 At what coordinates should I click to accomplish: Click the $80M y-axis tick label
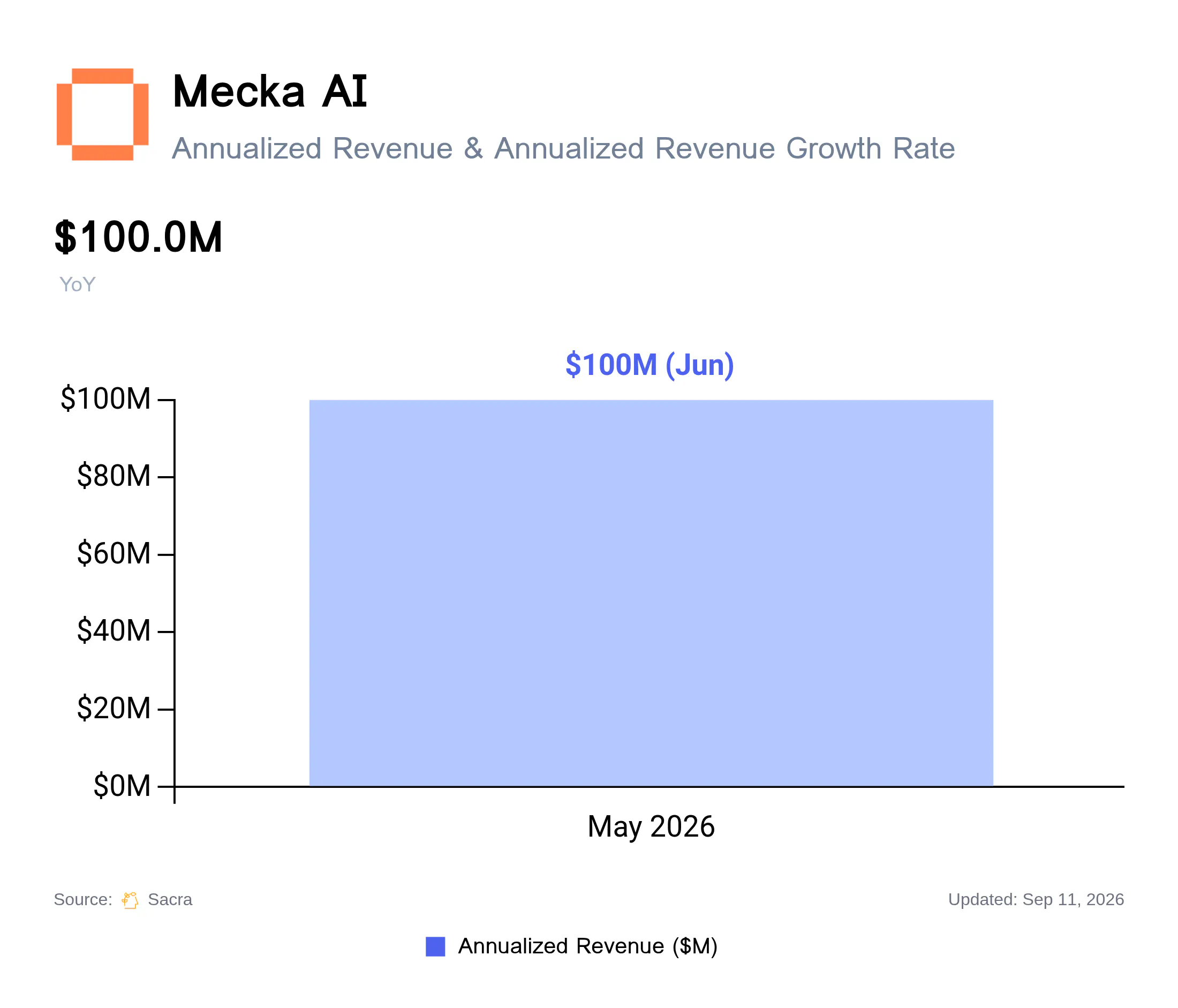(114, 476)
